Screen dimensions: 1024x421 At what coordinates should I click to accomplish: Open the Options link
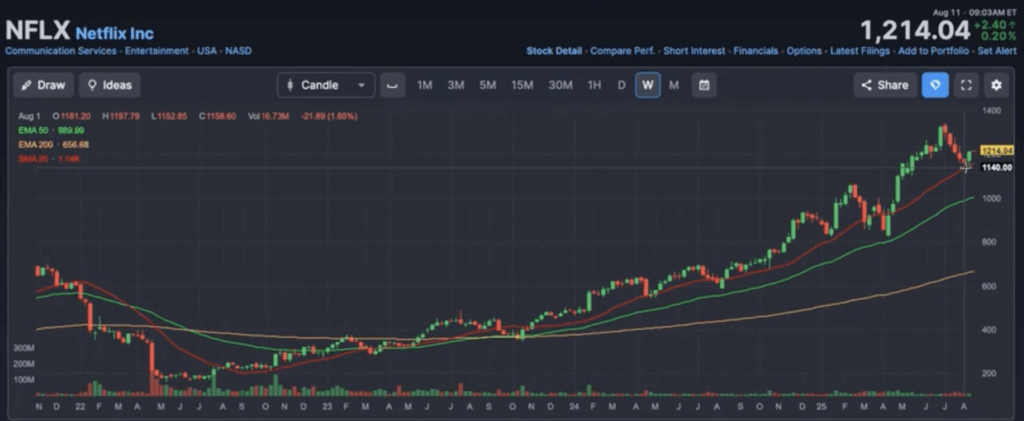tap(804, 51)
